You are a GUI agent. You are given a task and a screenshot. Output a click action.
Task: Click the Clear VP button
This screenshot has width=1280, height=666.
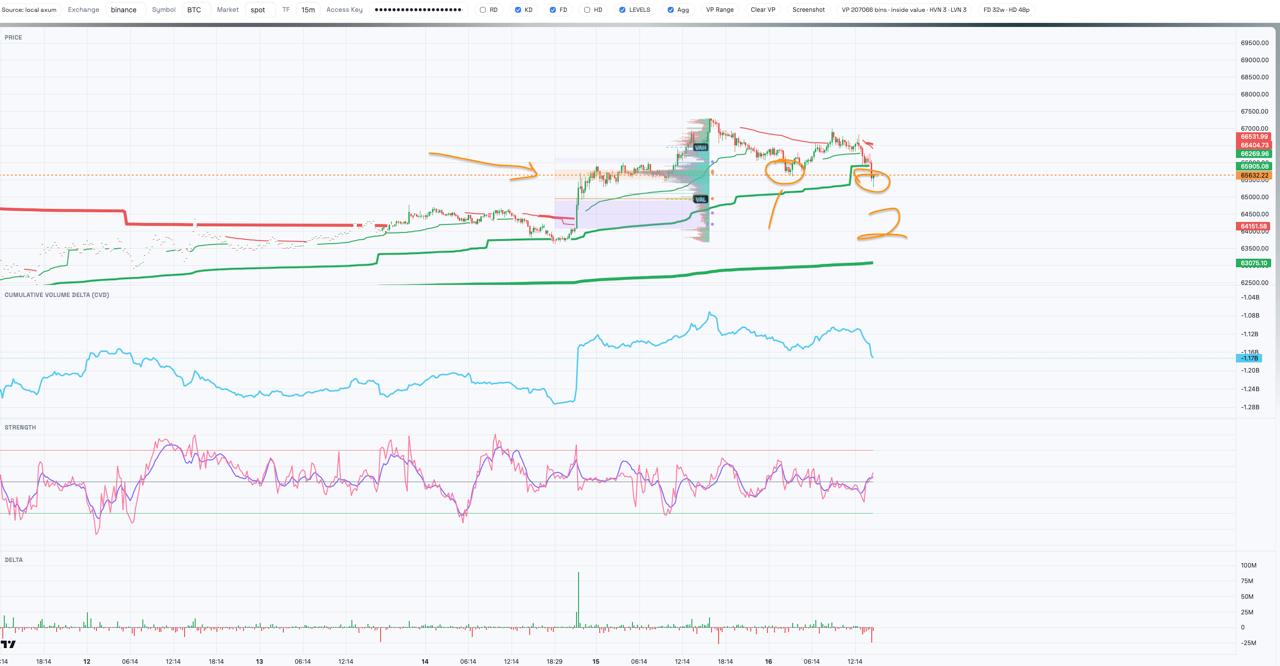(x=763, y=10)
